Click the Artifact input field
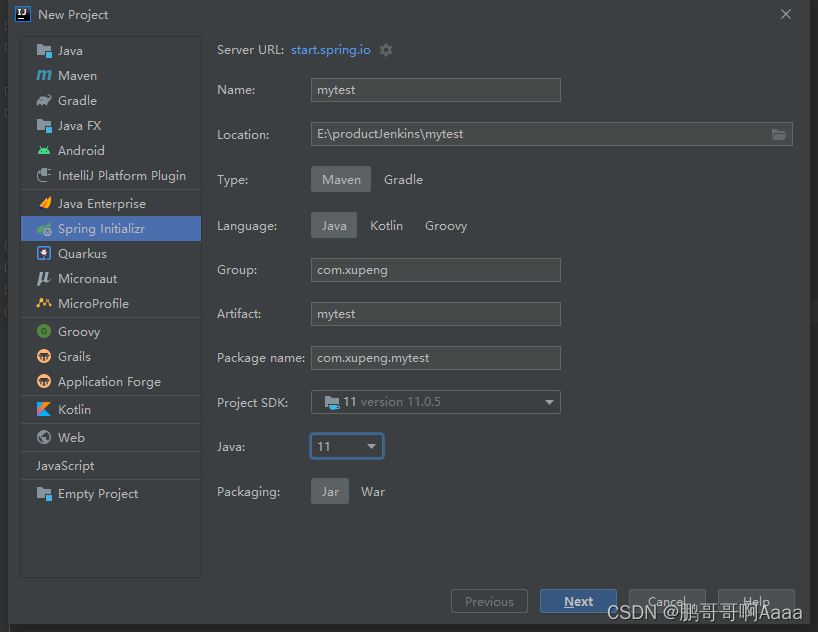The width and height of the screenshot is (818, 632). click(x=436, y=314)
